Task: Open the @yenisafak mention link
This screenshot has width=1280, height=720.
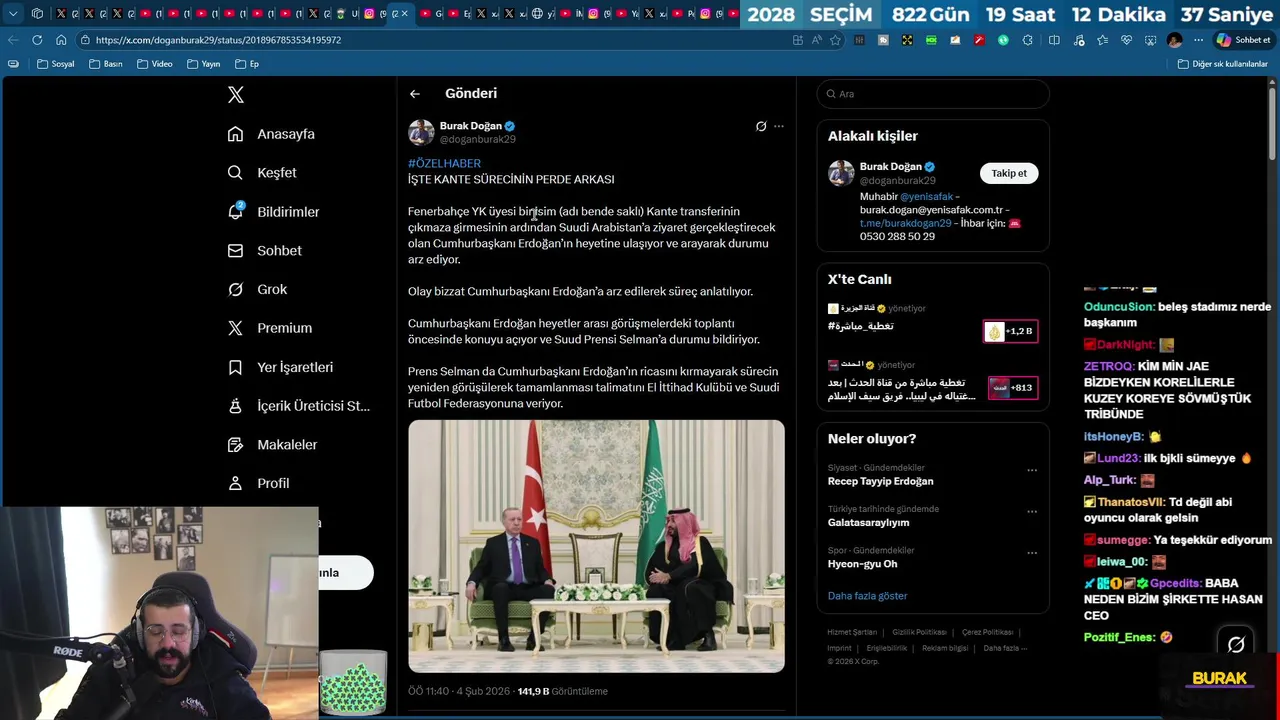Action: (926, 197)
